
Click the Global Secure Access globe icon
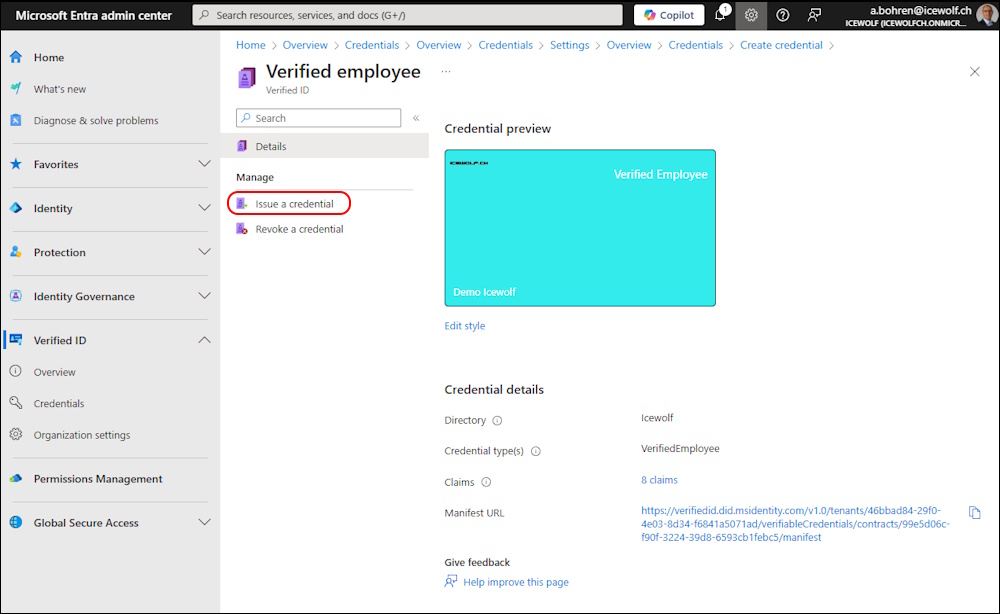[x=16, y=523]
